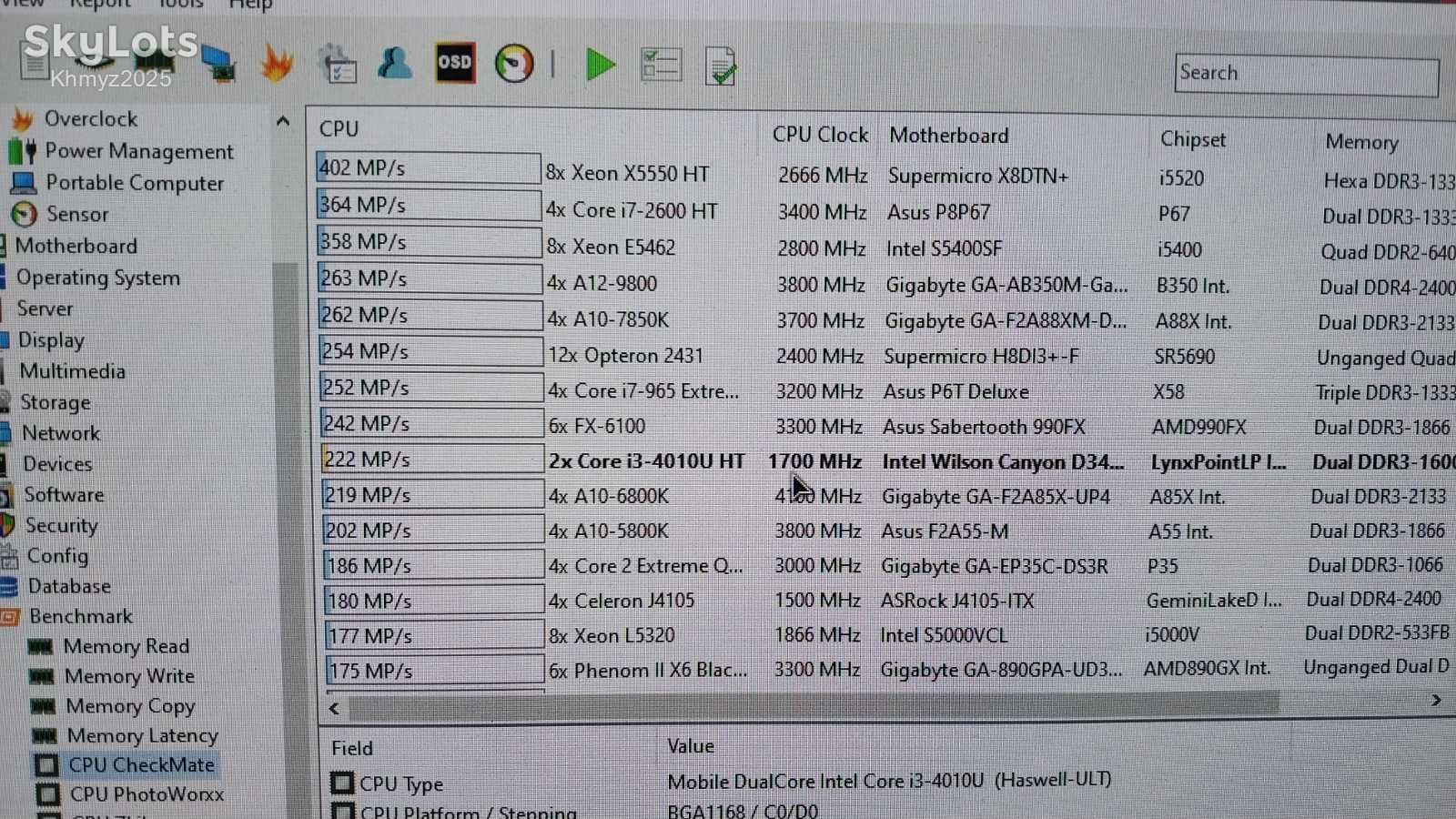Open the OSD panel toolbar icon
1456x819 pixels.
[455, 63]
